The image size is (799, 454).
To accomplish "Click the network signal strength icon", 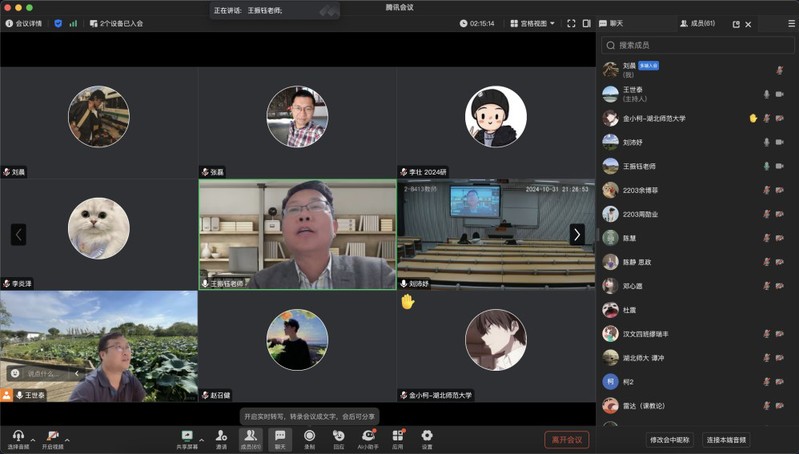I will coord(73,23).
